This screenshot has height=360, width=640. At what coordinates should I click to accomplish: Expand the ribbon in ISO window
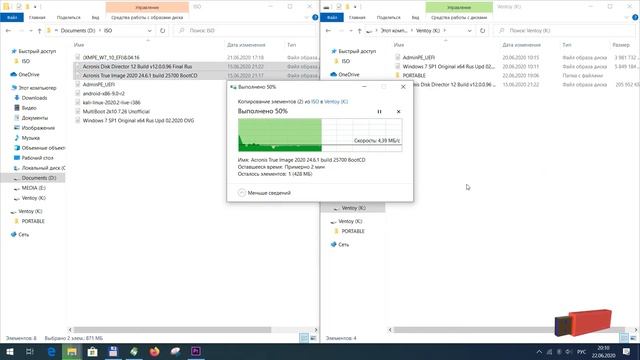coord(307,18)
